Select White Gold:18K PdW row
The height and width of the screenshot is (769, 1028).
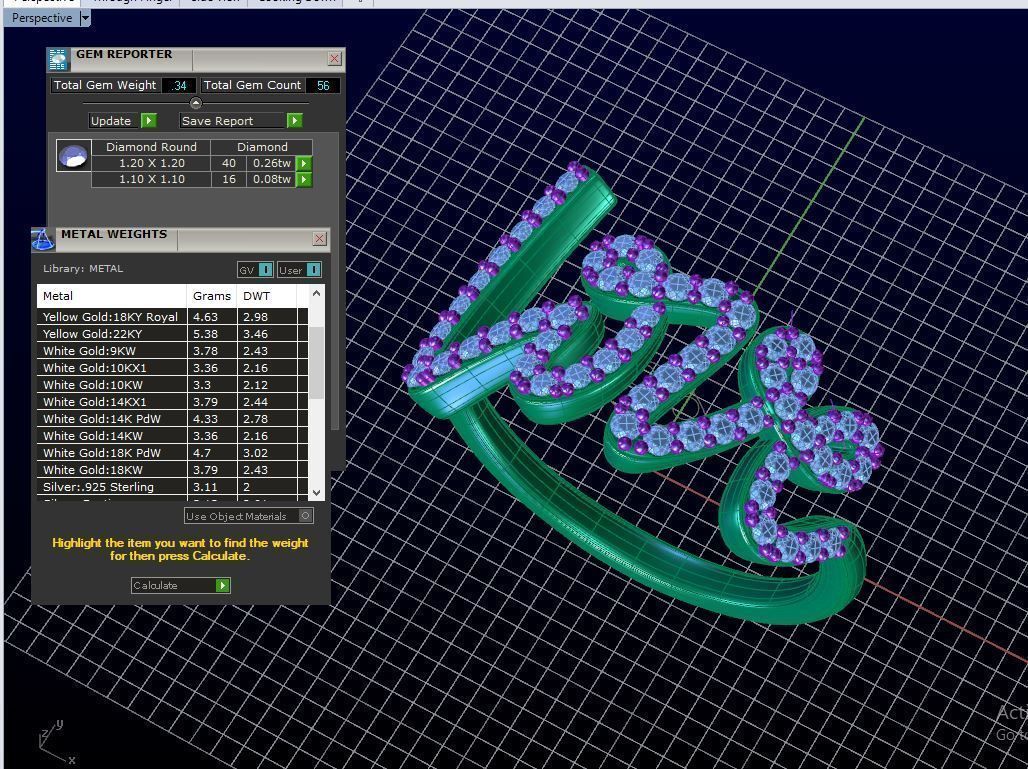pyautogui.click(x=172, y=453)
